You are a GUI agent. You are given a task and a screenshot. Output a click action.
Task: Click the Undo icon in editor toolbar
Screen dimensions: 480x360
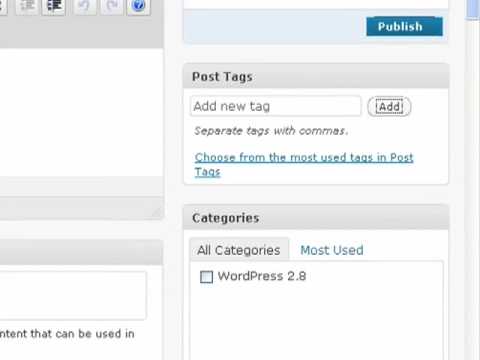(84, 6)
